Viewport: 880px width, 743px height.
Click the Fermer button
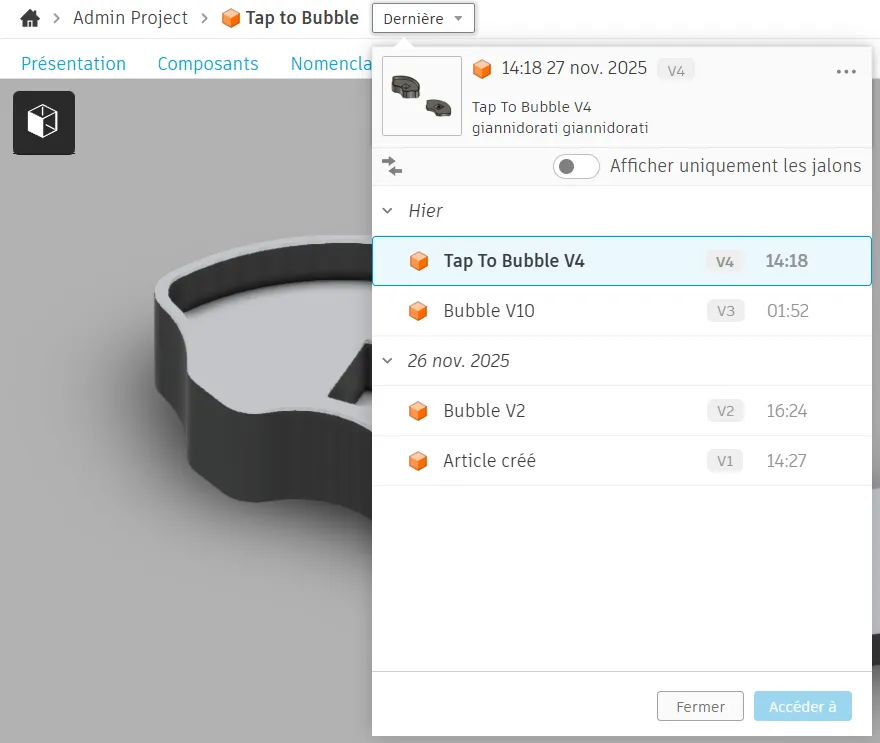coord(700,706)
